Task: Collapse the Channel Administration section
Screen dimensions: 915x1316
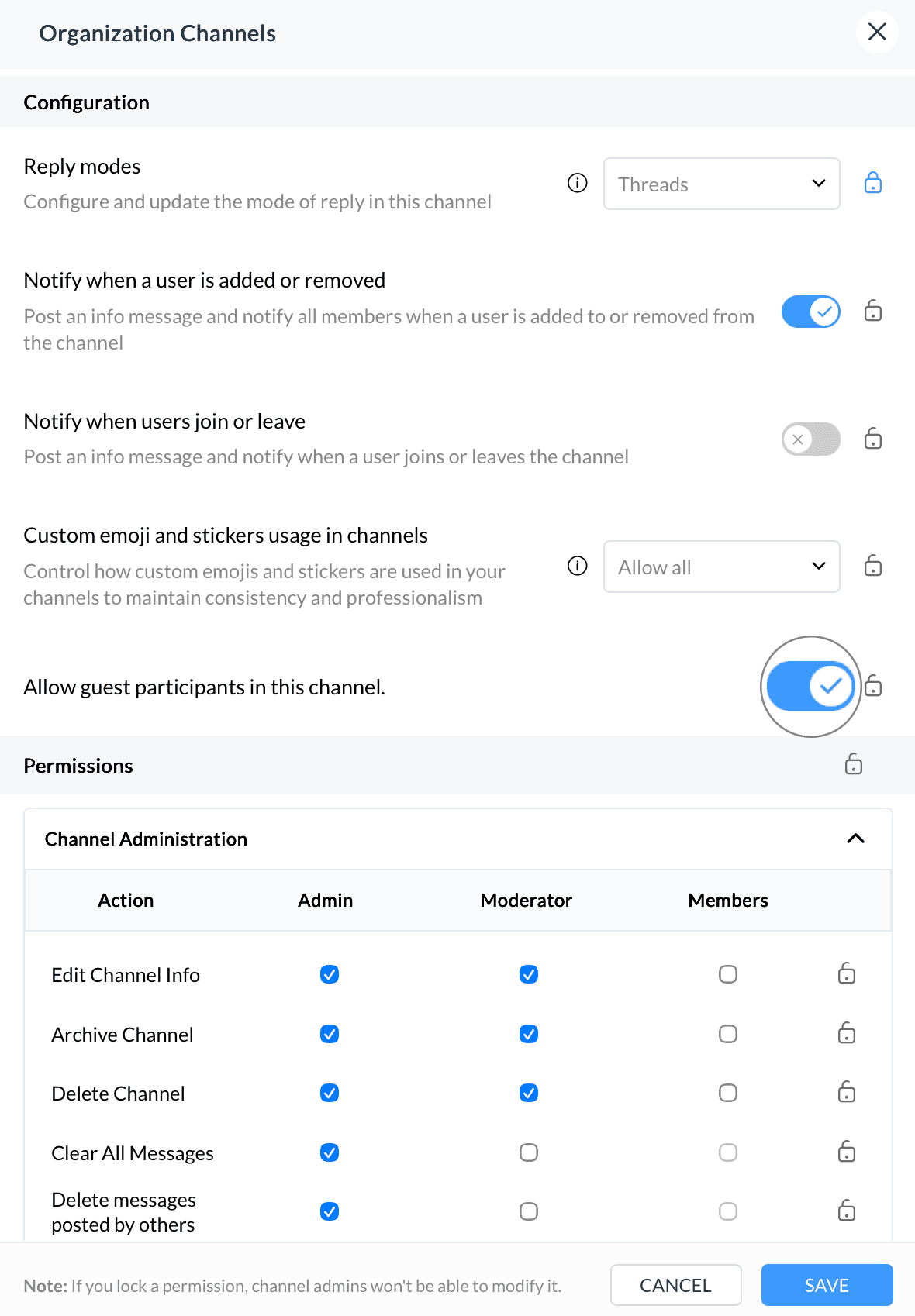Action: 855,839
